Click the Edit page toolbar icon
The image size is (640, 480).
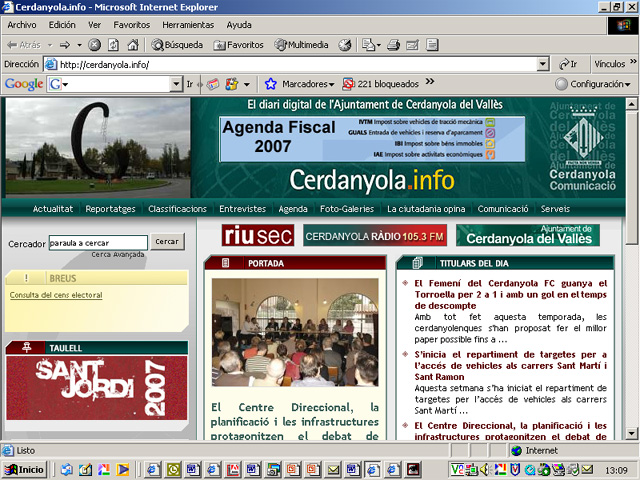[413, 45]
